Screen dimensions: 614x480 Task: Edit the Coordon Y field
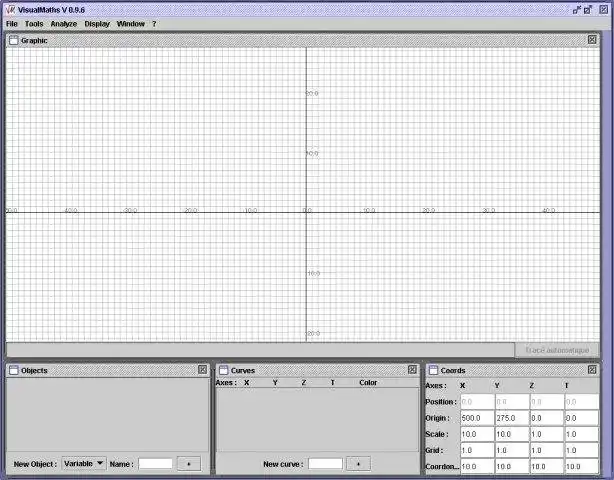512,466
